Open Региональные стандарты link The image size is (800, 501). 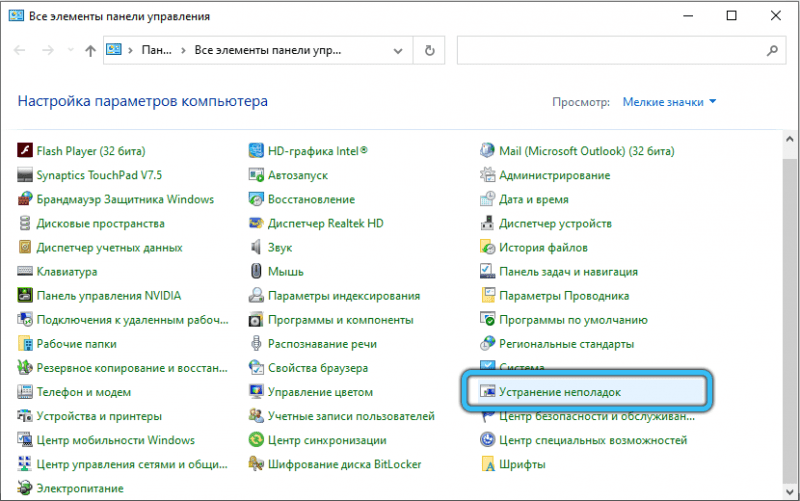tap(566, 344)
